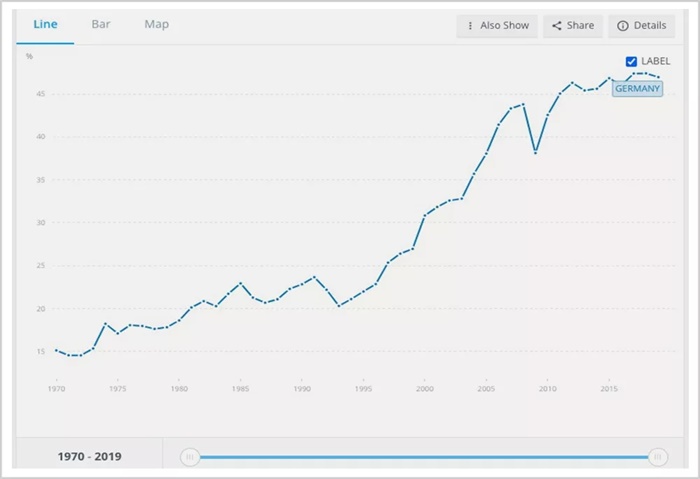Click the GERMANY series label tag

coord(637,88)
